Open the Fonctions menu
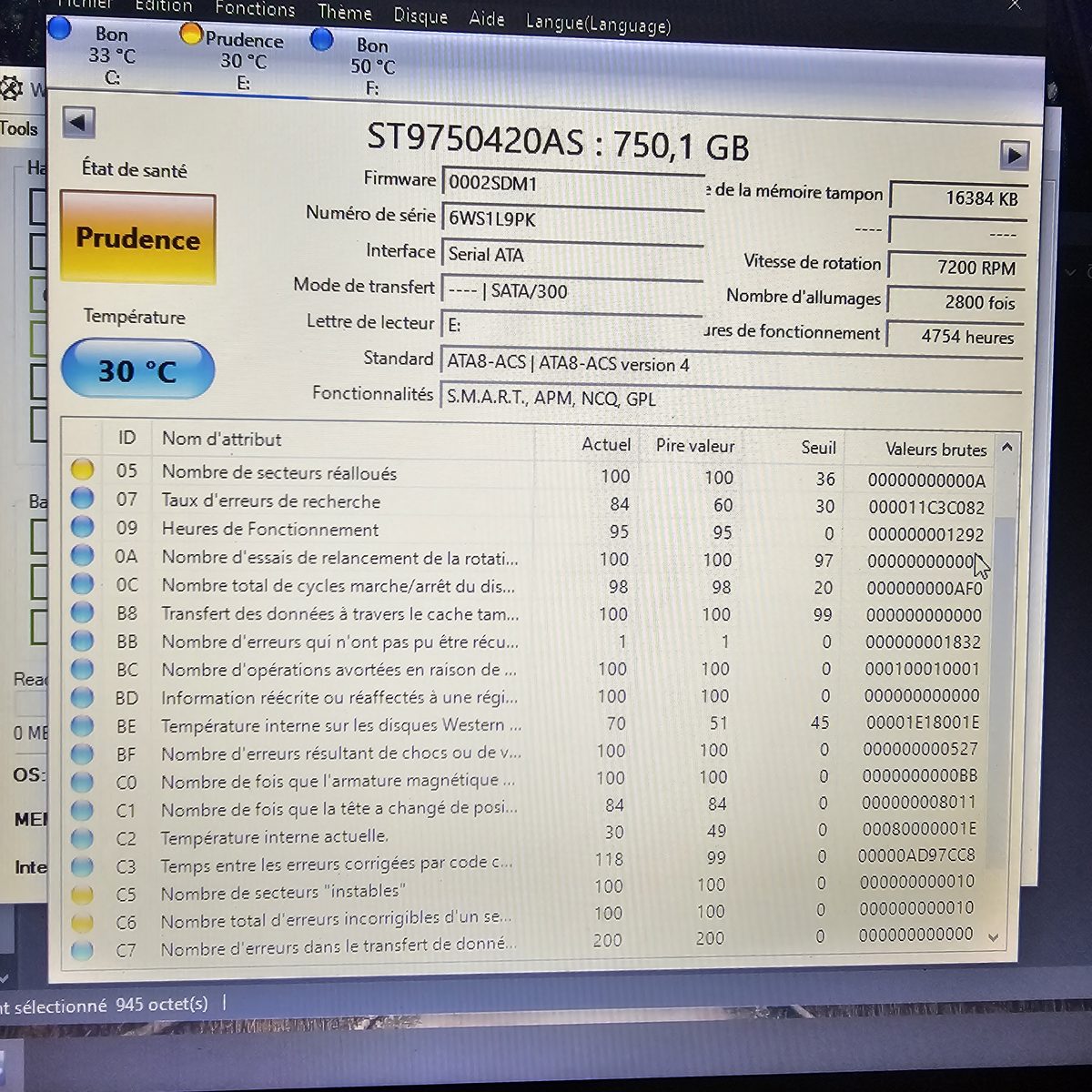Screen dimensions: 1092x1092 pos(255,9)
